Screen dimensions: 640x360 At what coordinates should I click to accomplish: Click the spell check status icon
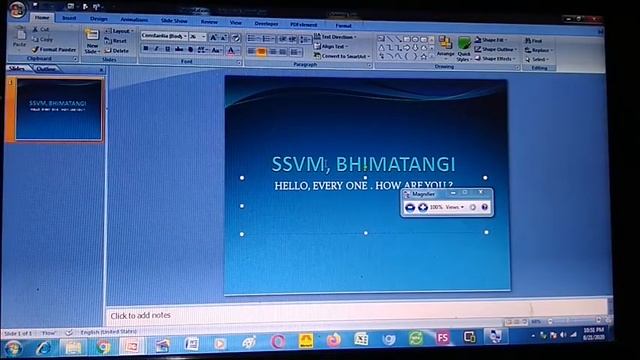(x=69, y=333)
